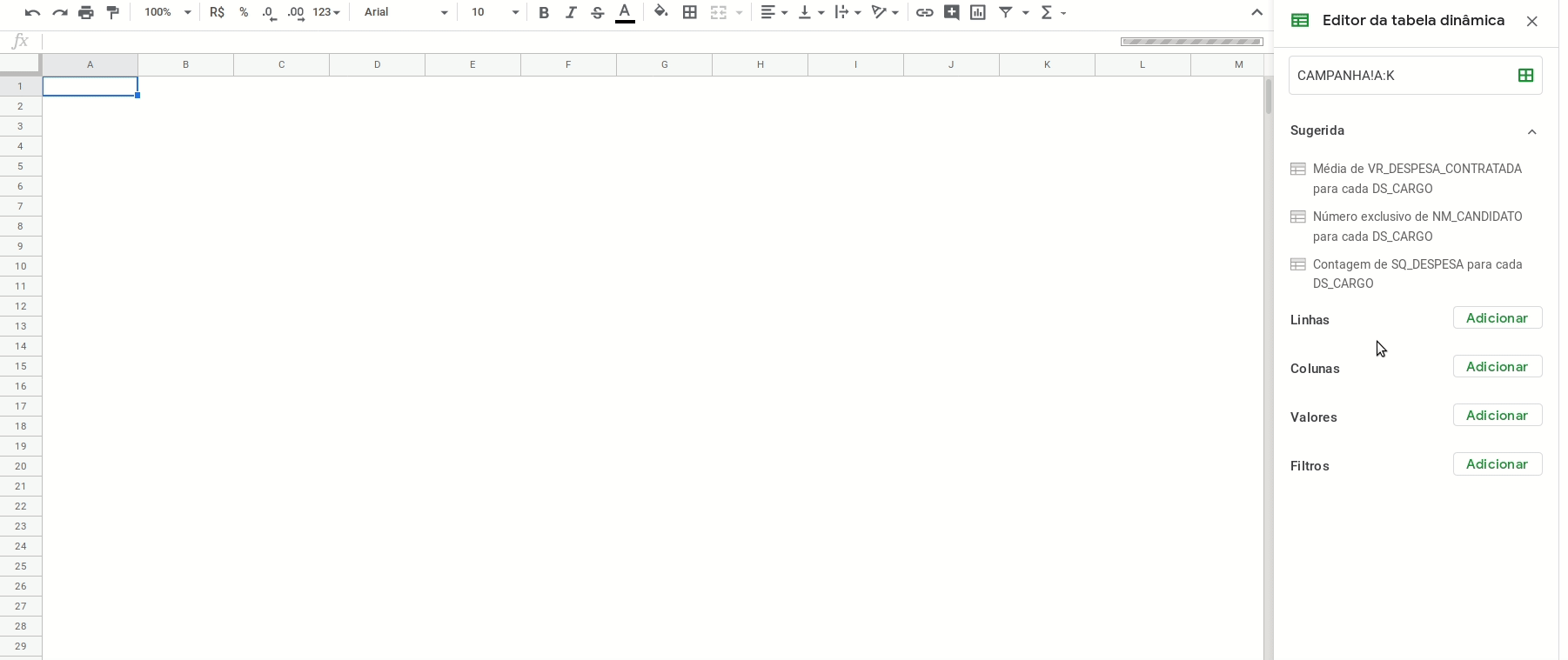Toggle strikethrough formatting
The height and width of the screenshot is (660, 1568).
[598, 12]
